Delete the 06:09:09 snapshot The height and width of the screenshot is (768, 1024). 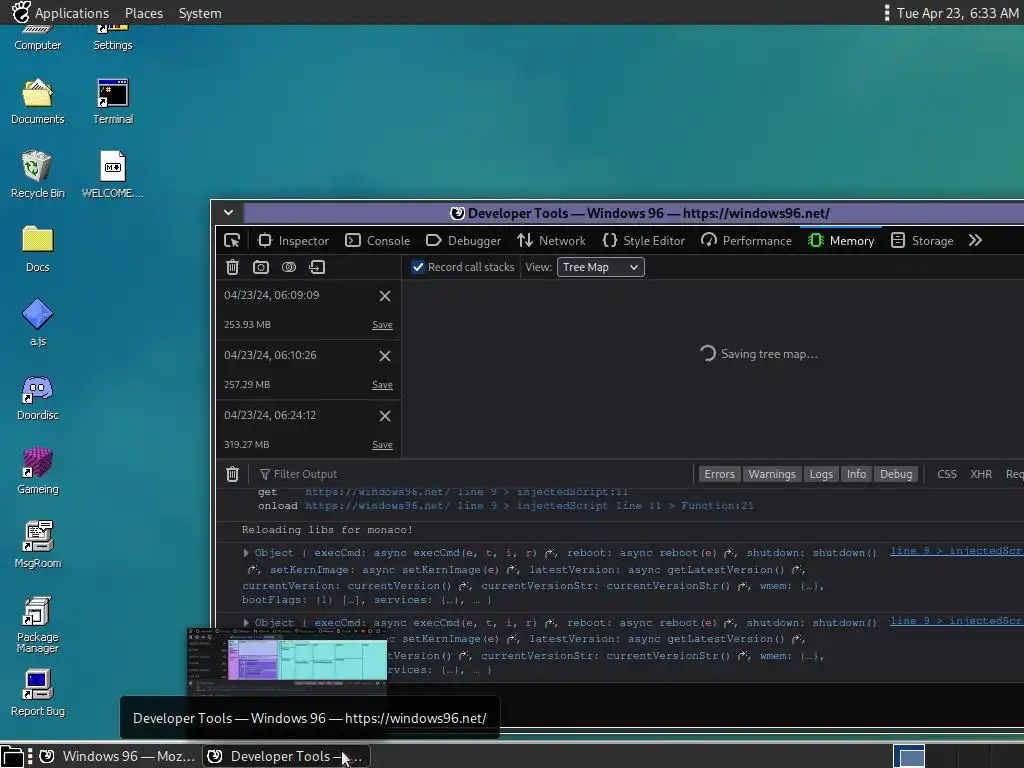tap(385, 296)
